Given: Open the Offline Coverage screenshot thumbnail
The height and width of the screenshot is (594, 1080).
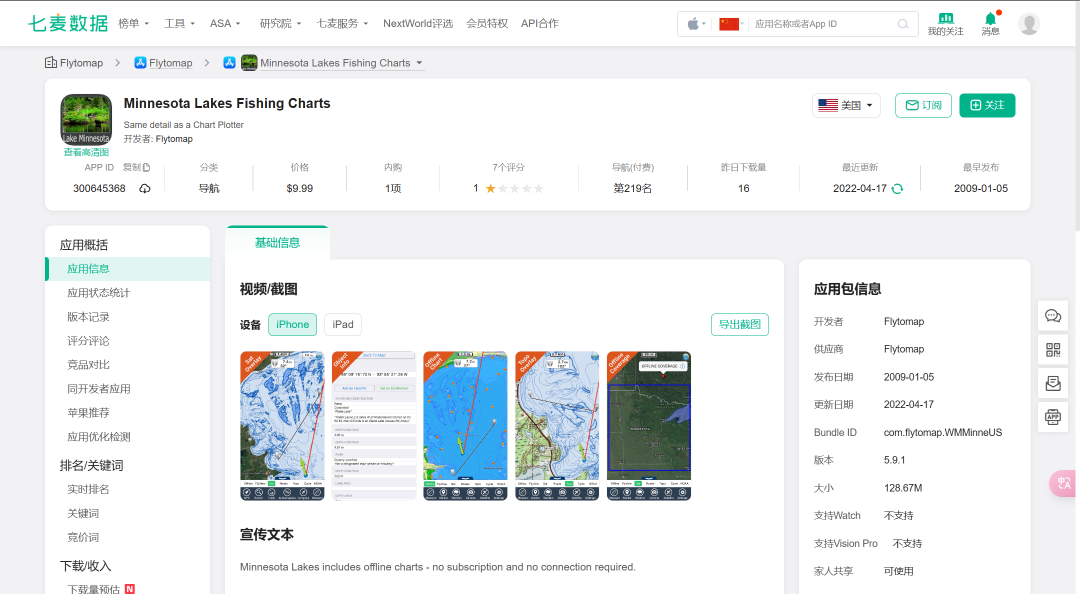Looking at the screenshot, I should point(649,426).
